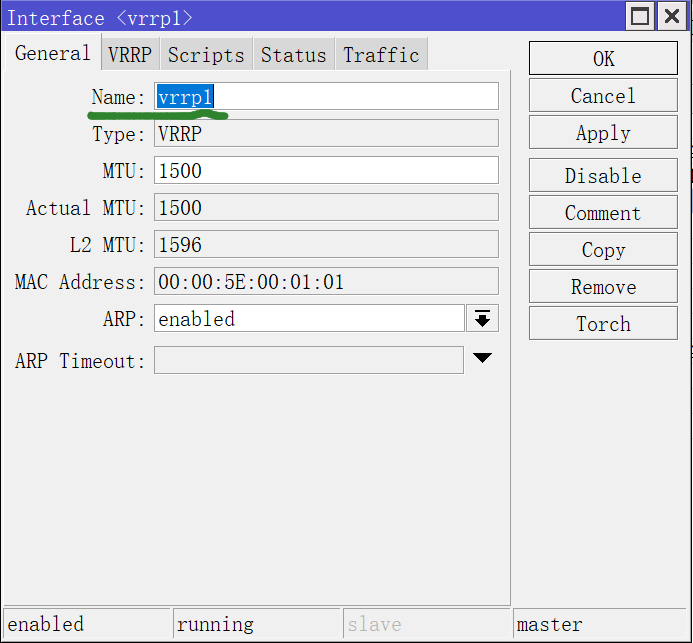Click the ARP enabled combo box
The image size is (693, 643).
(x=309, y=319)
